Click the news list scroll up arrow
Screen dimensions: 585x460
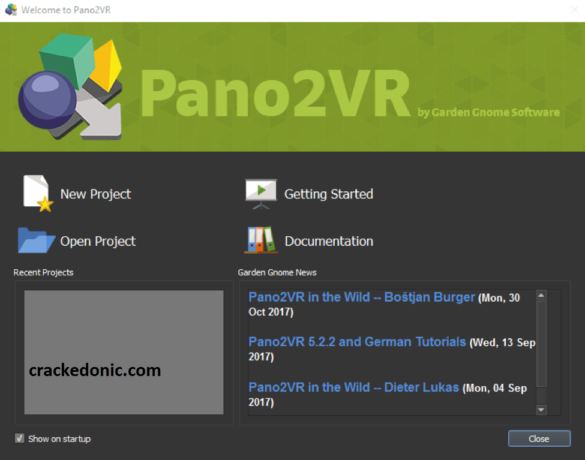click(x=541, y=295)
